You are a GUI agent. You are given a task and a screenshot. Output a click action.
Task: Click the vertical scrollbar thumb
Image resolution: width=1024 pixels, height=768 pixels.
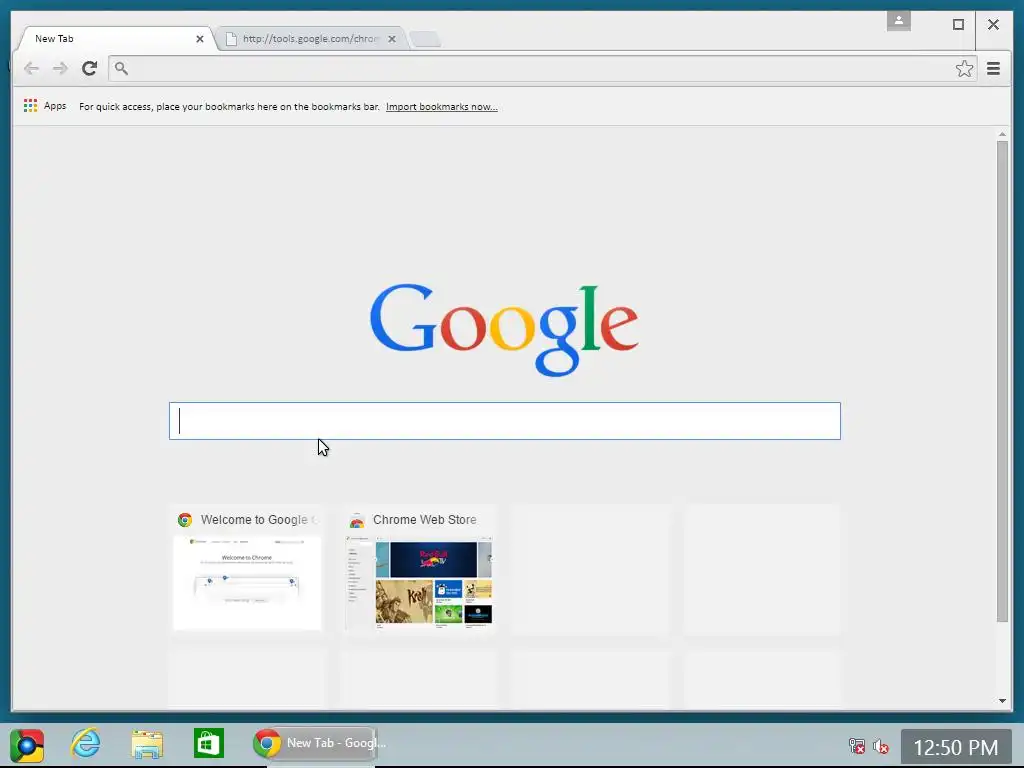pyautogui.click(x=1002, y=381)
